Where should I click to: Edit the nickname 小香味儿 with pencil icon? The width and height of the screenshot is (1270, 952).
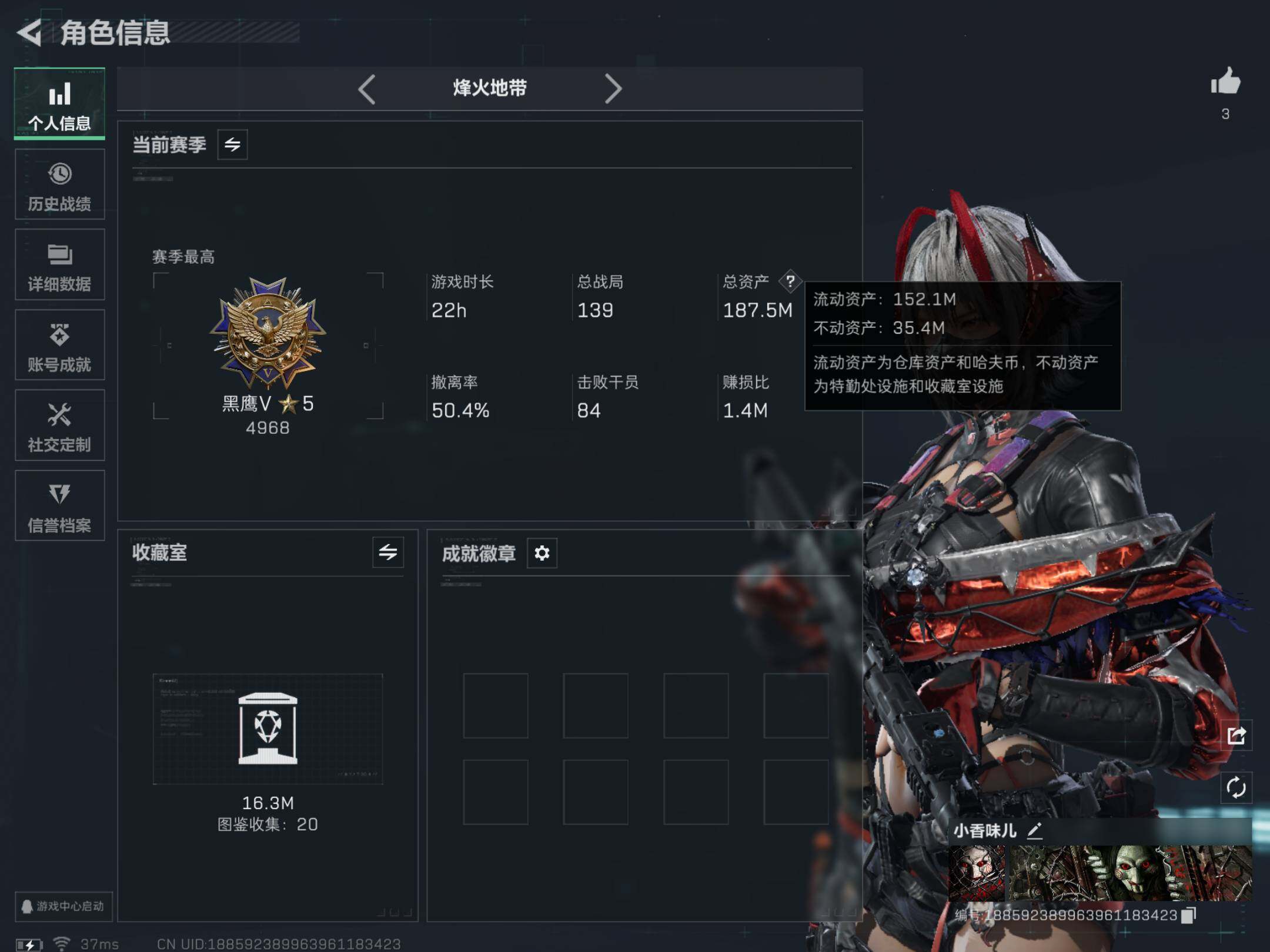pos(1035,830)
